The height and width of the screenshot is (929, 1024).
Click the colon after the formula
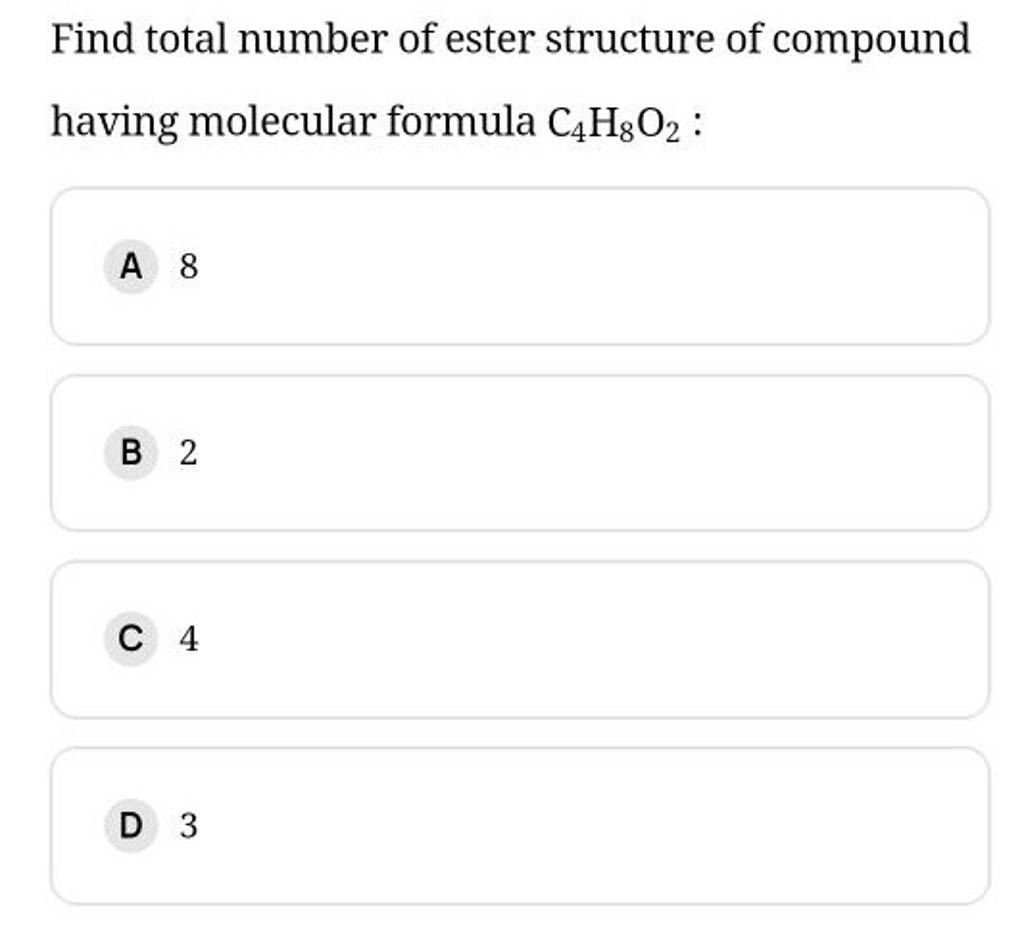point(698,124)
